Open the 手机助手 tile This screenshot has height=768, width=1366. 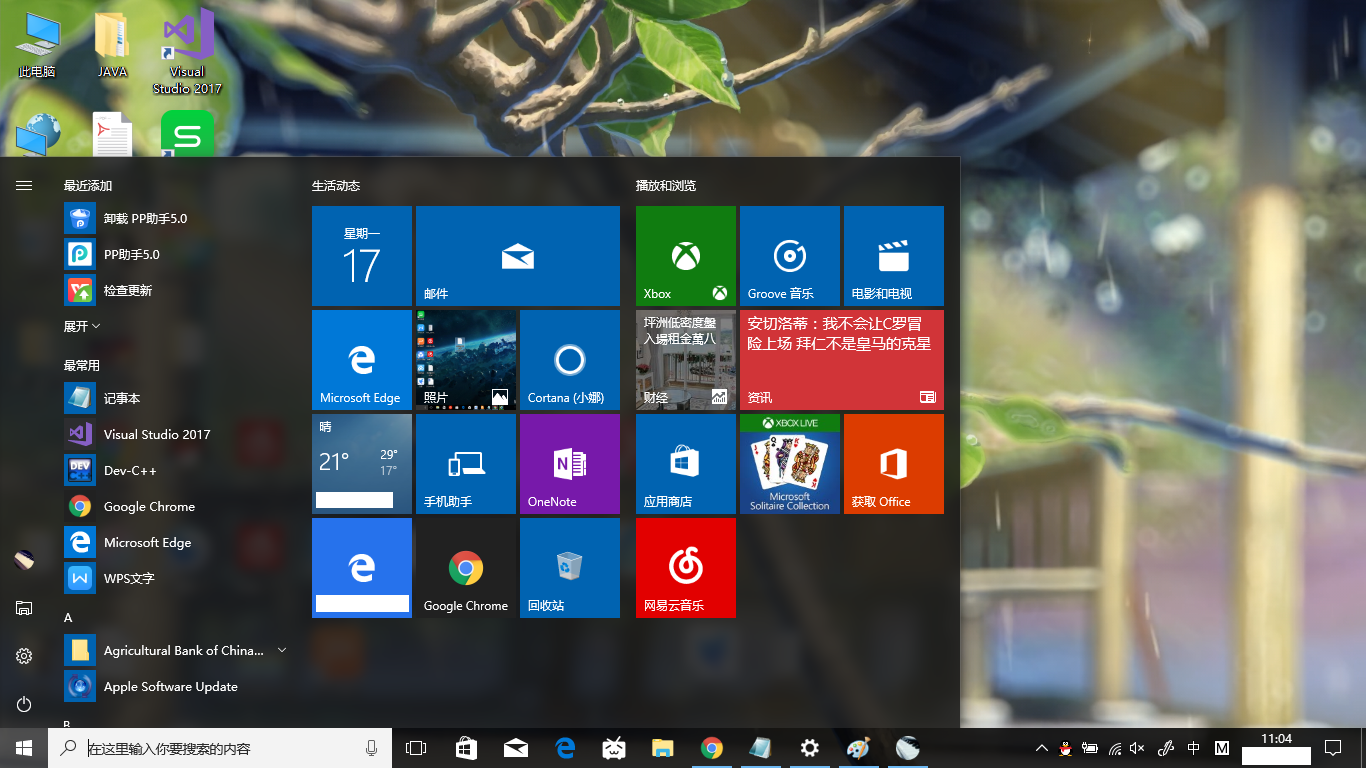(466, 464)
